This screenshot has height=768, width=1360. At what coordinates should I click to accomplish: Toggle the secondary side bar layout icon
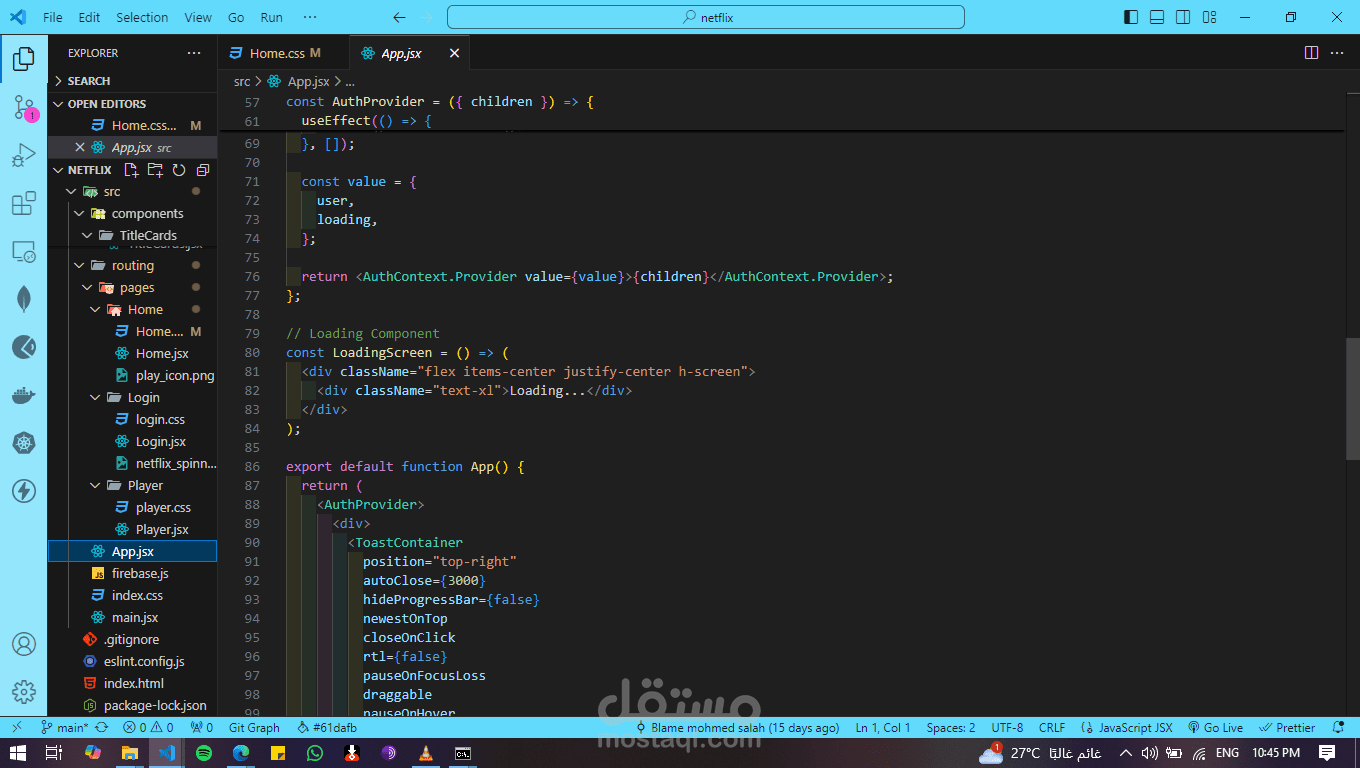(1183, 17)
